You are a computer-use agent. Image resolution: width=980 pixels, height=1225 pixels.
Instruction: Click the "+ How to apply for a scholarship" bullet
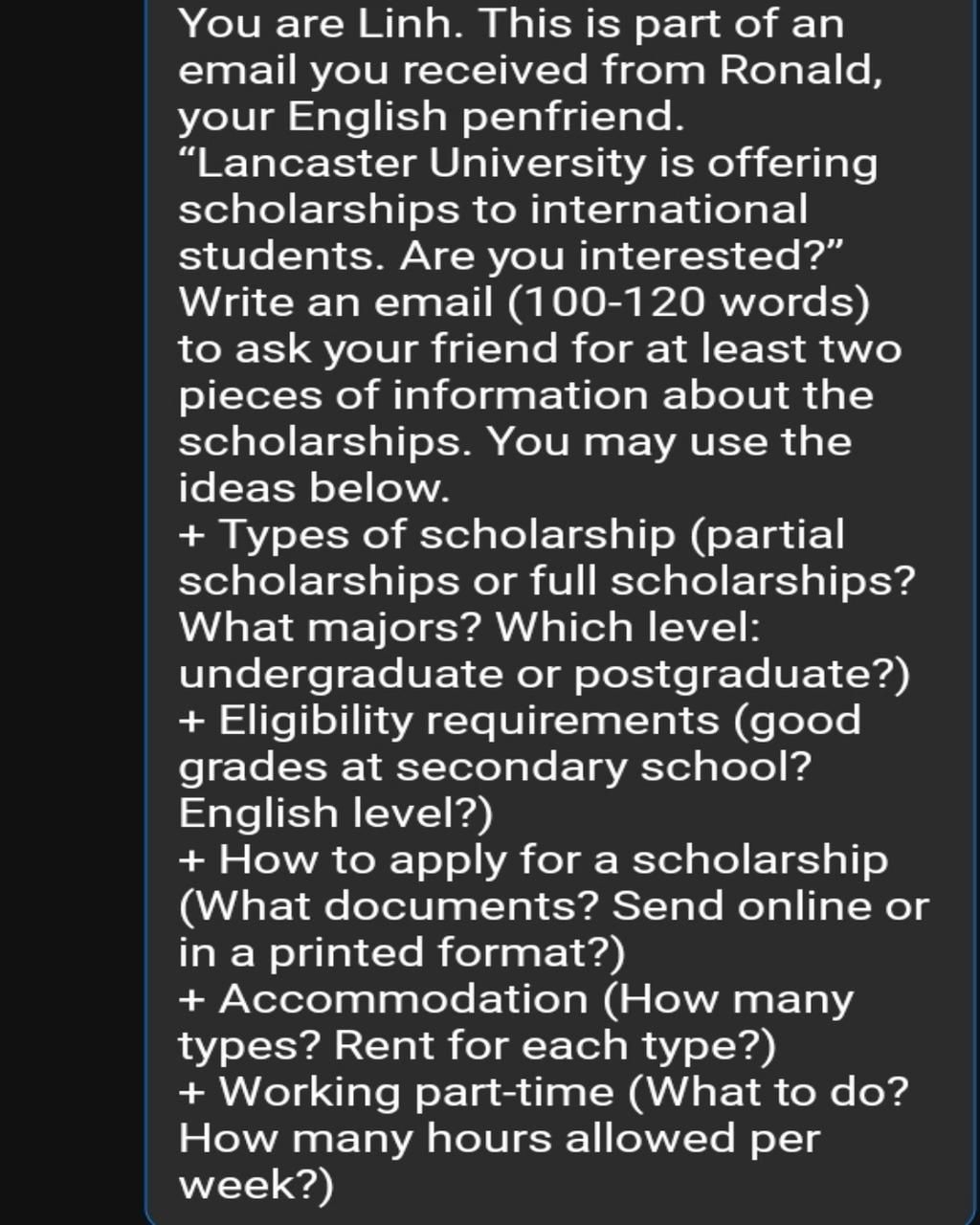[533, 859]
